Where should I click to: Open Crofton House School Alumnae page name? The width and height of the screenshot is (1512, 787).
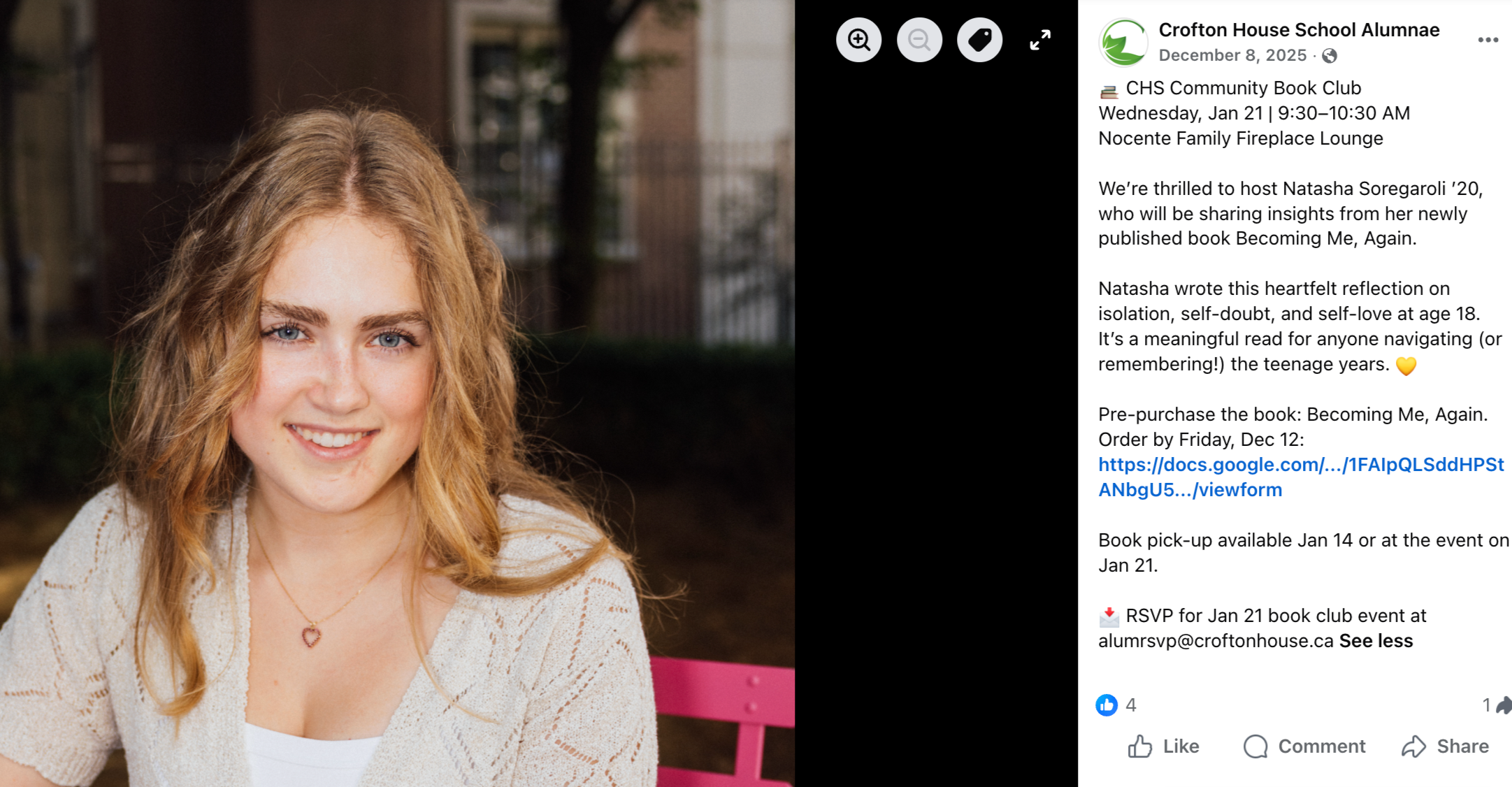(x=1299, y=30)
